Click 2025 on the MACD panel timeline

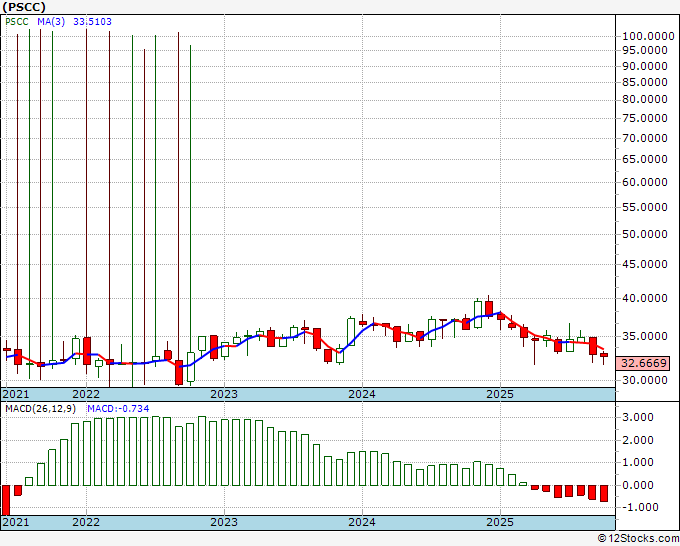click(x=499, y=522)
